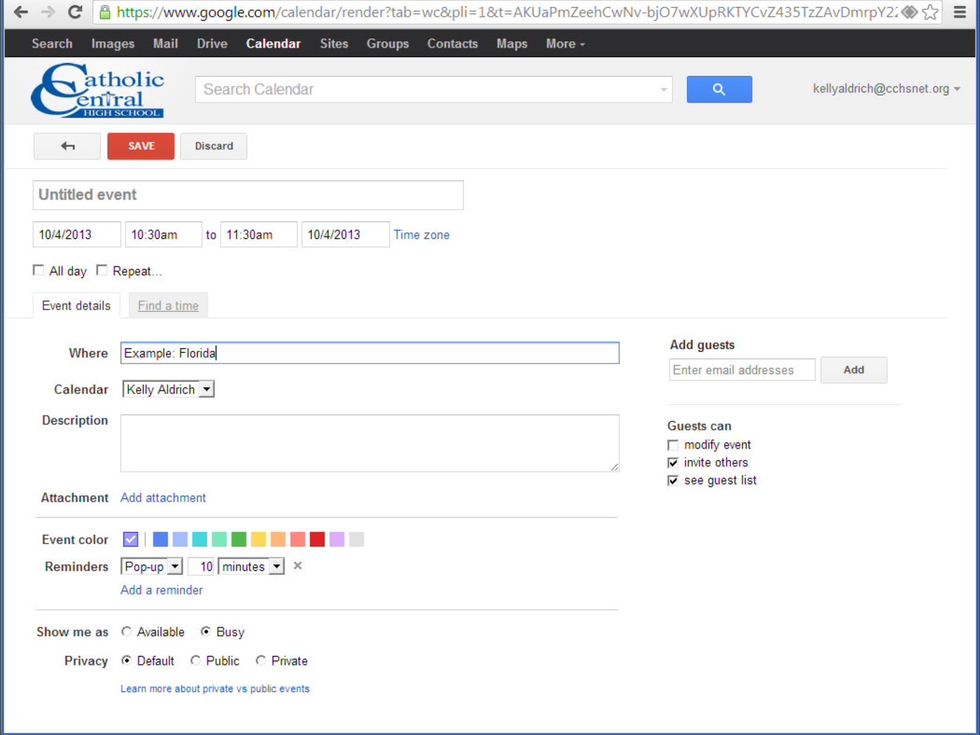Screen dimensions: 980x735
Task: Click the back arrow button
Action: point(67,146)
